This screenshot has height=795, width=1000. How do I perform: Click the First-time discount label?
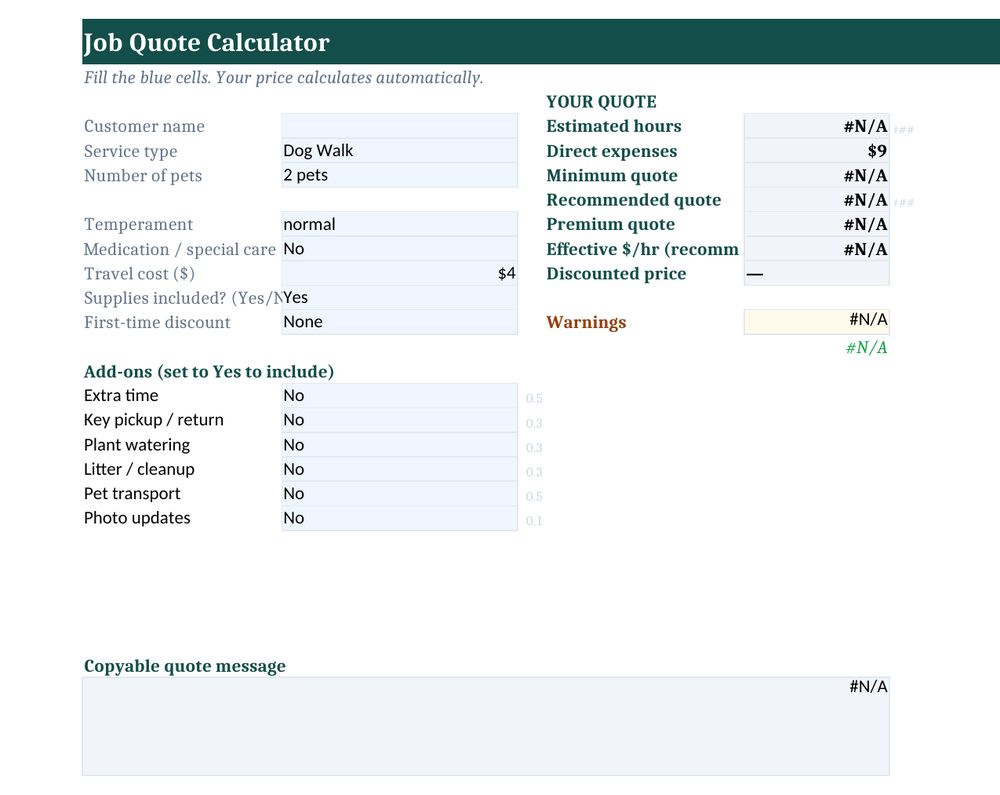click(x=157, y=322)
